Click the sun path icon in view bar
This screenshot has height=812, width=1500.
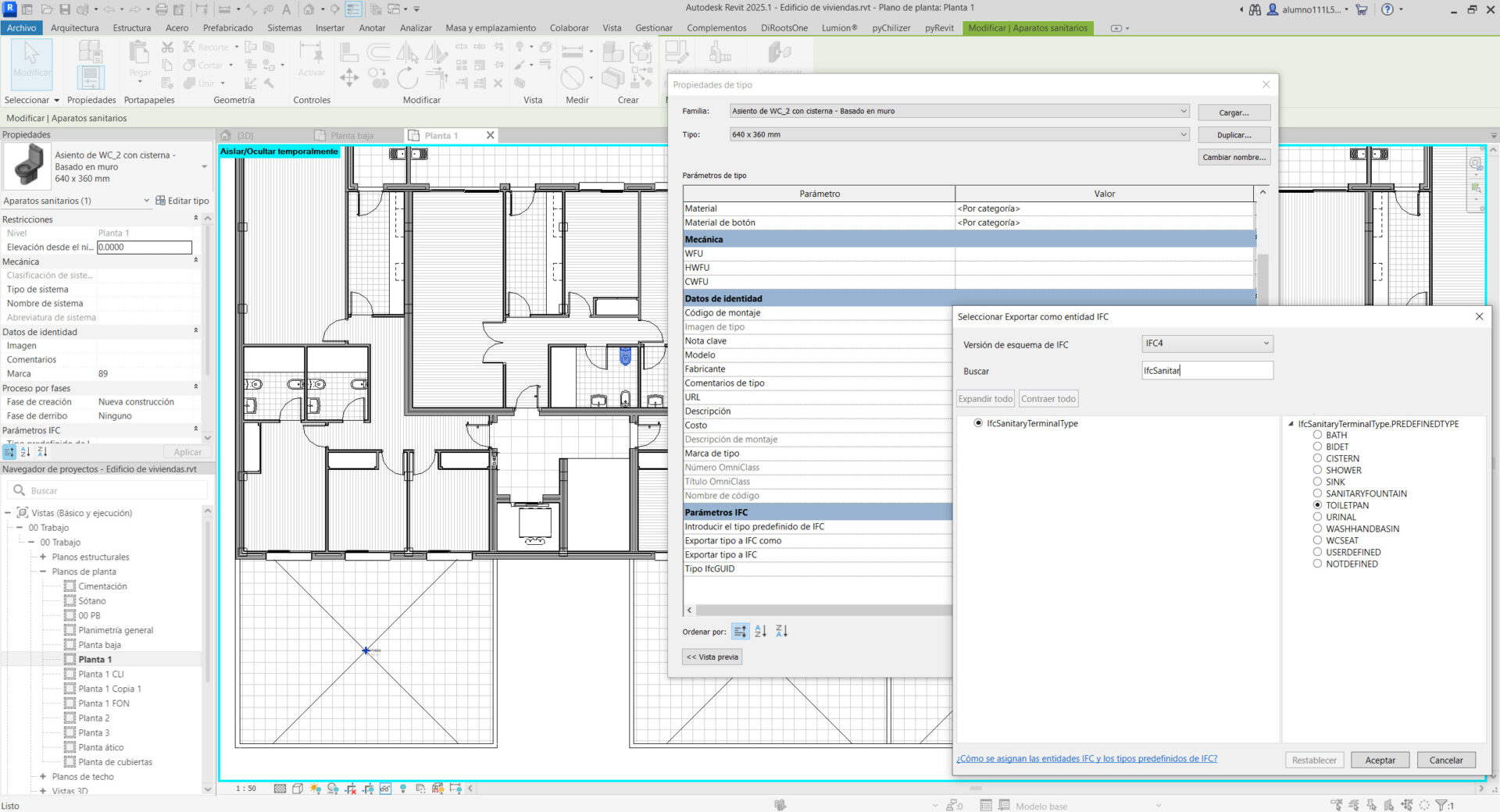click(x=315, y=789)
